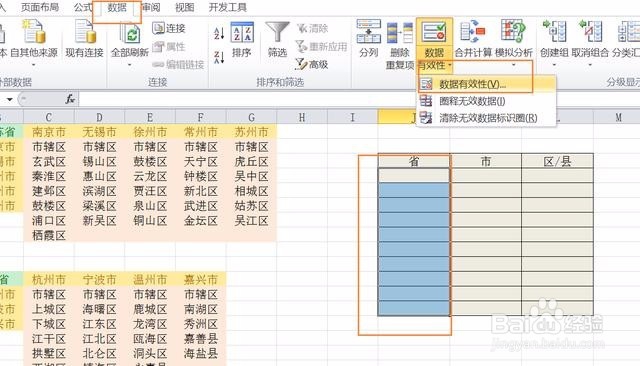Click the 嘉兴市 header cell
This screenshot has height=366, width=640.
[200, 280]
